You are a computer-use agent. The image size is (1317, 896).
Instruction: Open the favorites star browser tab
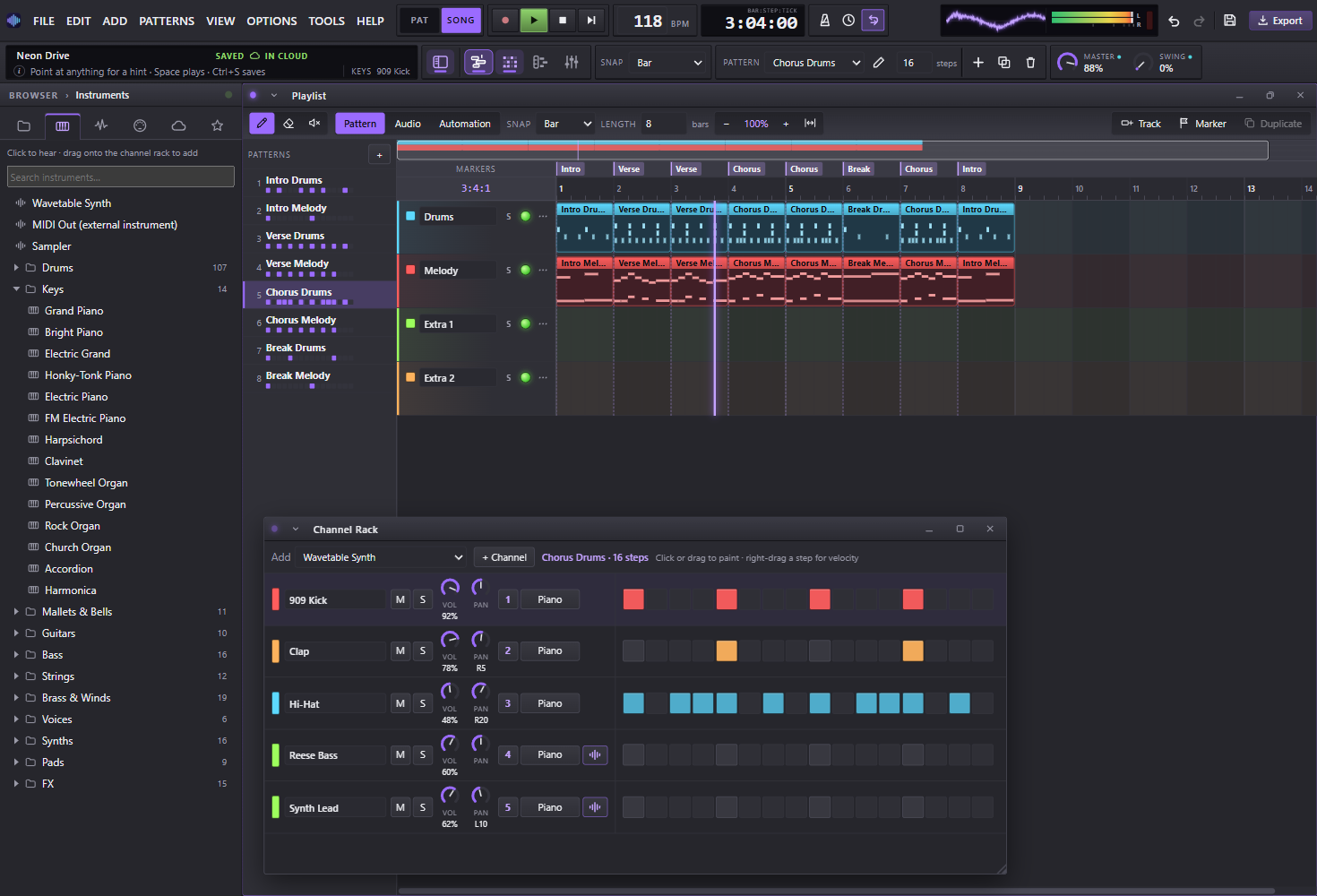(217, 125)
